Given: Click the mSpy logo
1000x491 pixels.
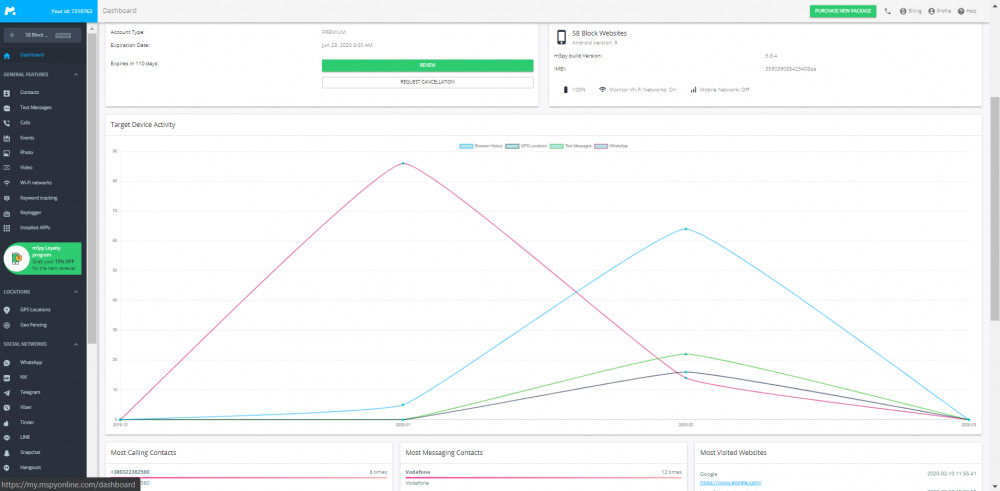Looking at the screenshot, I should pos(10,11).
